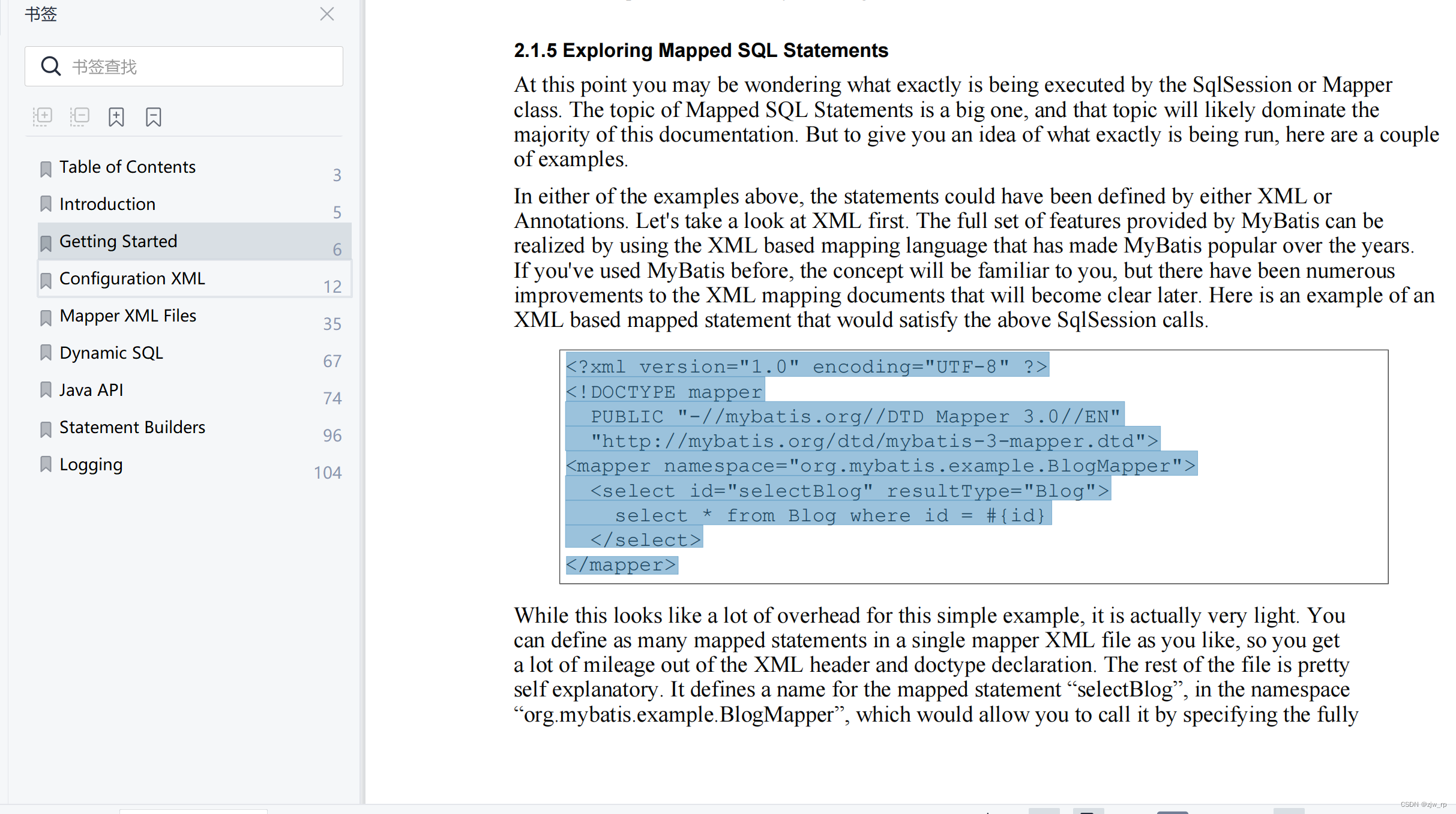Click the bookmark icon beside Dynamic SQL
This screenshot has width=1456, height=814.
coord(46,353)
